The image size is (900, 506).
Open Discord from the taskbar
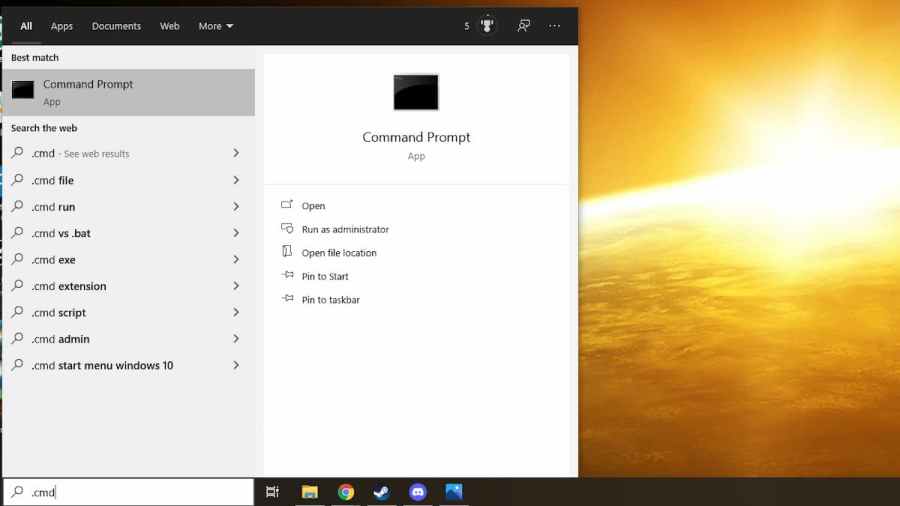pyautogui.click(x=418, y=492)
